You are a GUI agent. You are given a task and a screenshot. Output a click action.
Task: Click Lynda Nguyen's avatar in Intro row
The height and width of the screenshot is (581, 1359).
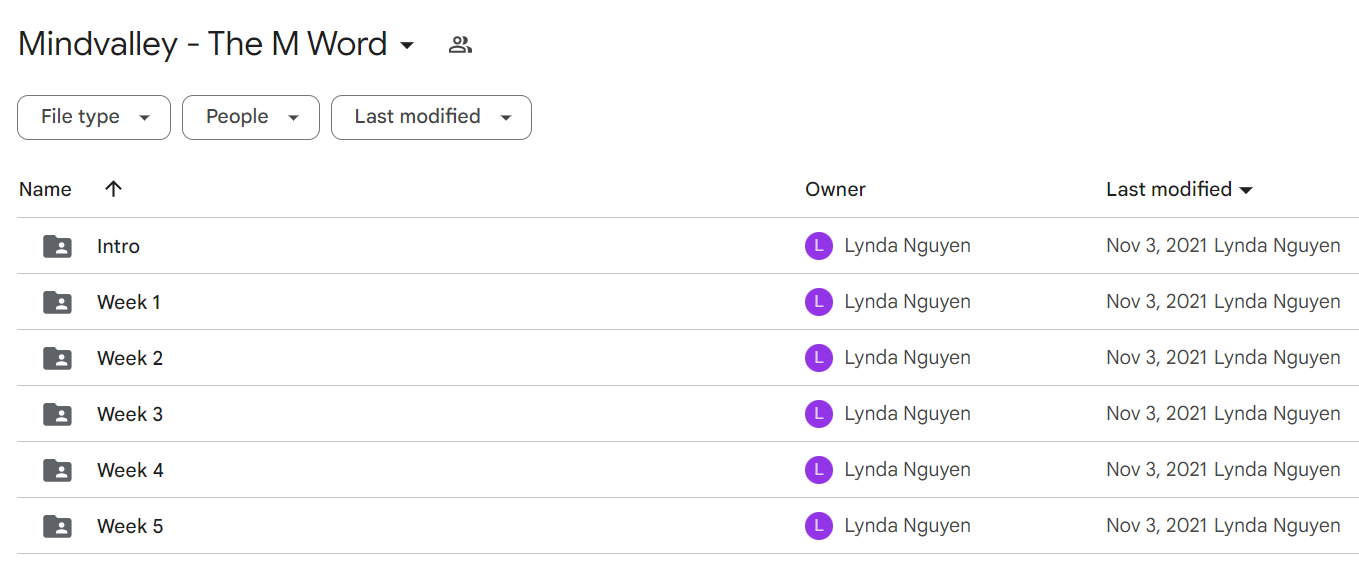(819, 246)
